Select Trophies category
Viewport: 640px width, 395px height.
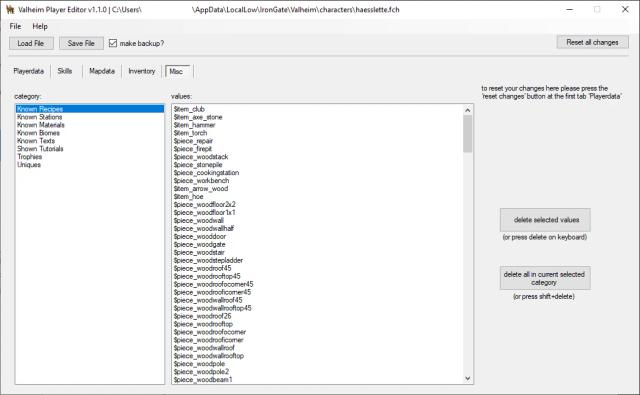click(90, 157)
